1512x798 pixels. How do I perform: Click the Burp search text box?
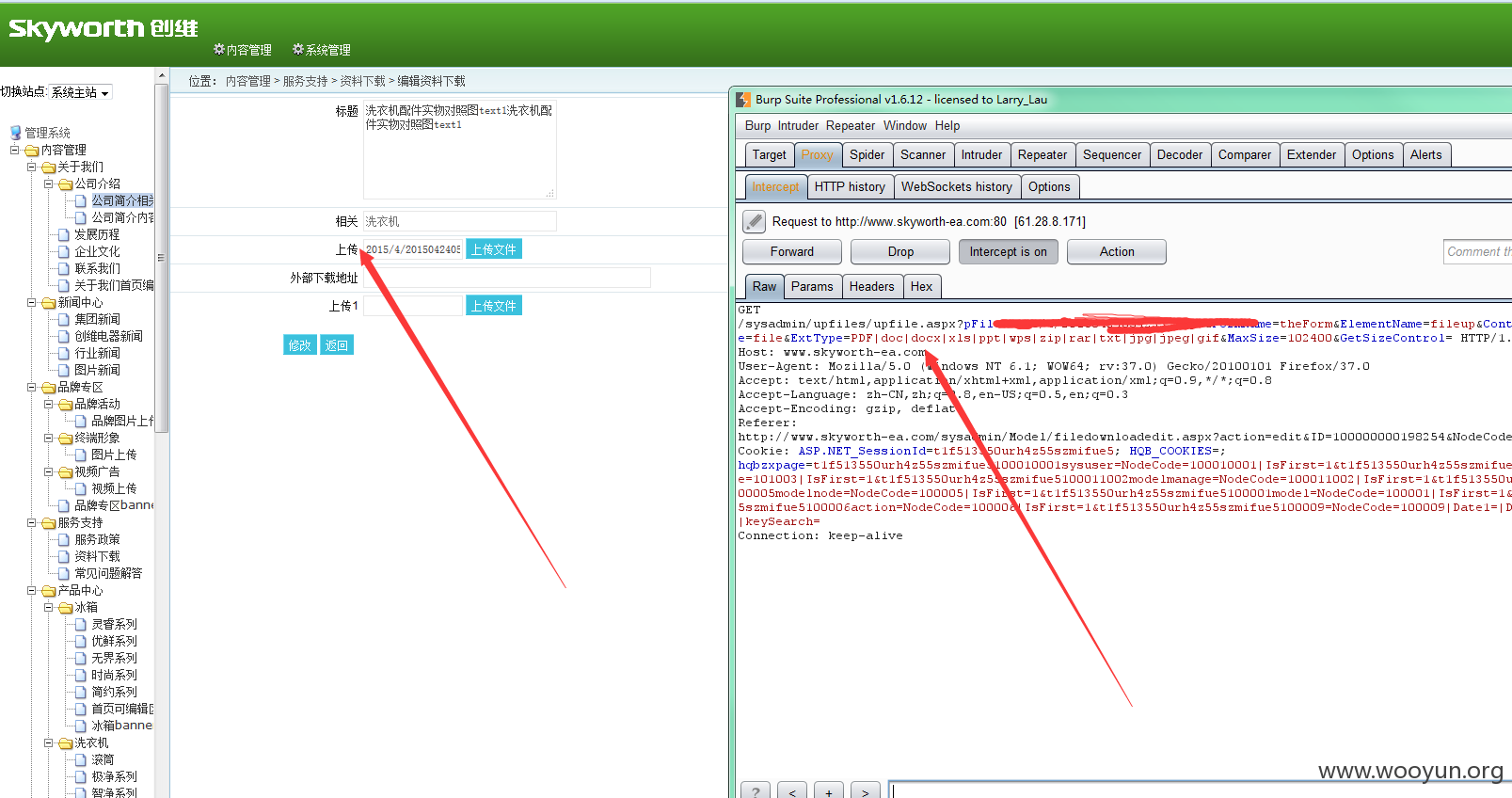click(x=1201, y=790)
